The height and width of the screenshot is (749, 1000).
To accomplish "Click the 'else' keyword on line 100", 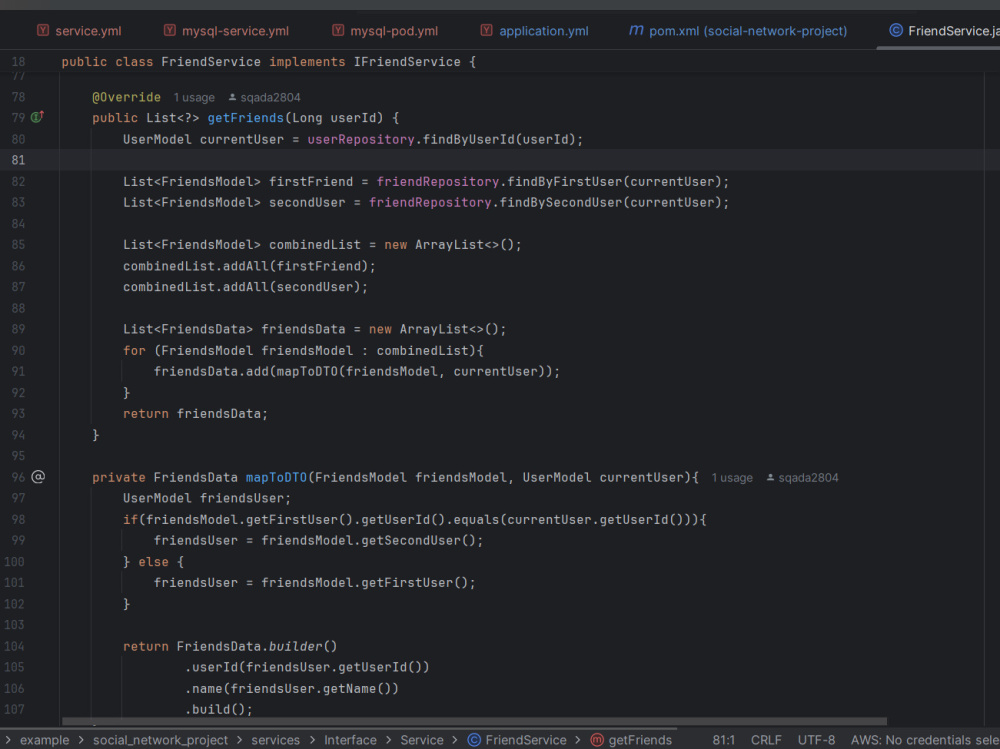I will click(x=153, y=562).
